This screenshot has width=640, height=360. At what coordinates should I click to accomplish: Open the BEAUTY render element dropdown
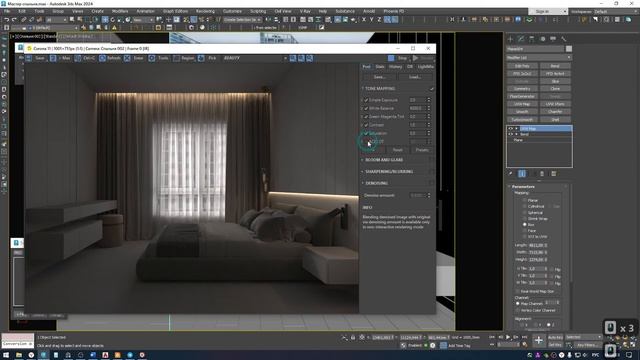coord(254,58)
